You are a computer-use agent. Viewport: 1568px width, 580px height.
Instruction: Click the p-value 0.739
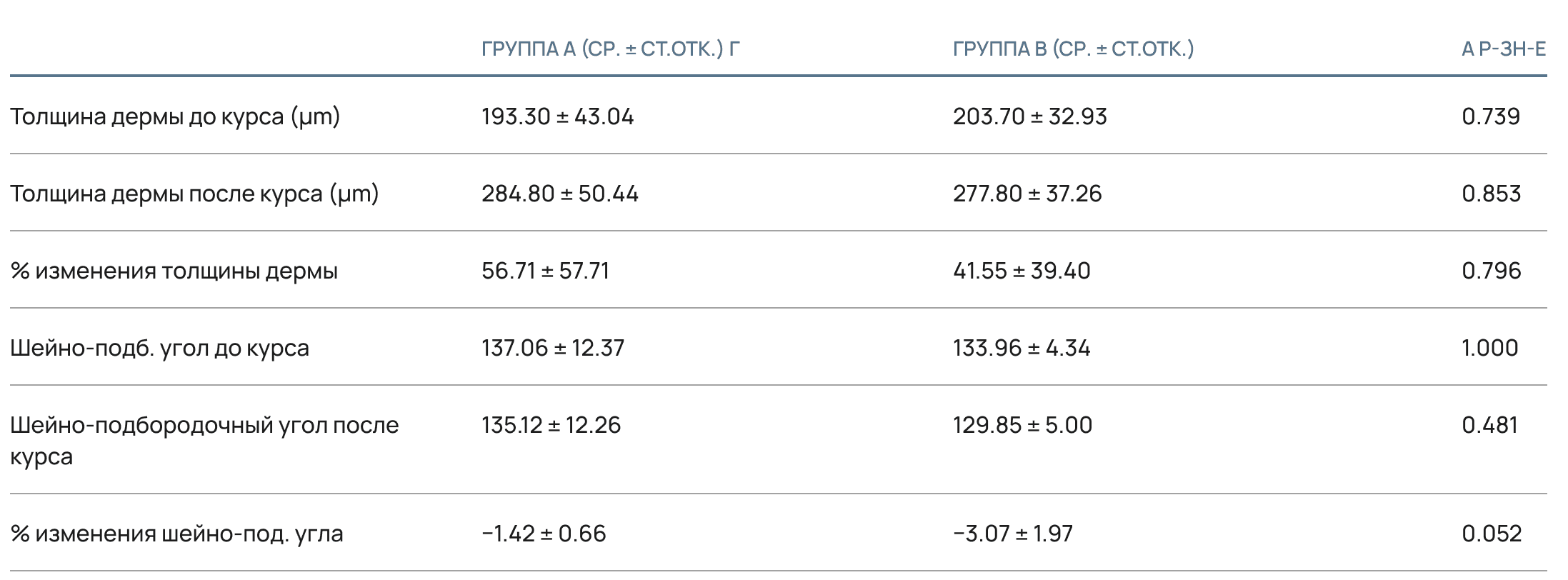(x=1491, y=116)
